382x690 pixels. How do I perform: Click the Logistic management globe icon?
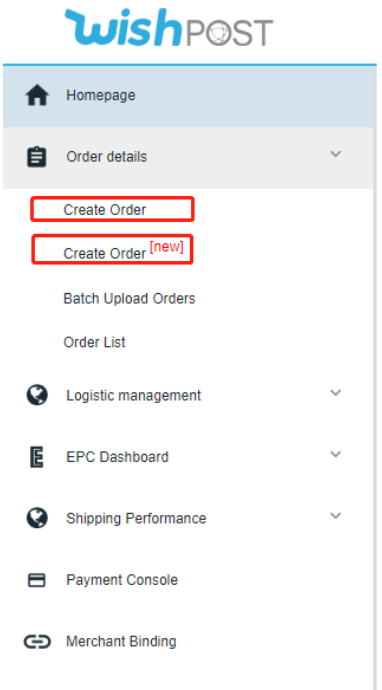coord(37,395)
